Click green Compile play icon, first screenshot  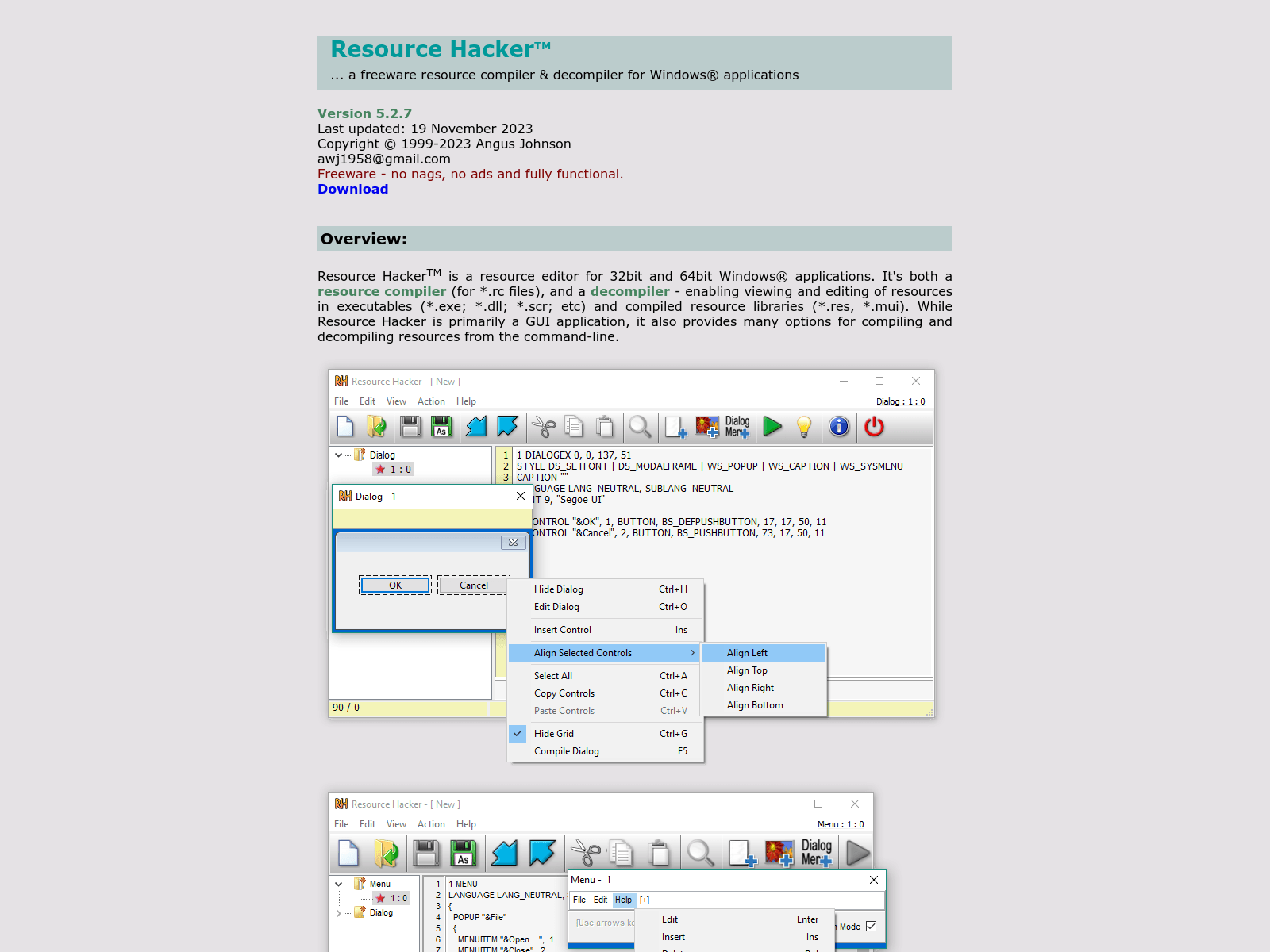(x=772, y=427)
